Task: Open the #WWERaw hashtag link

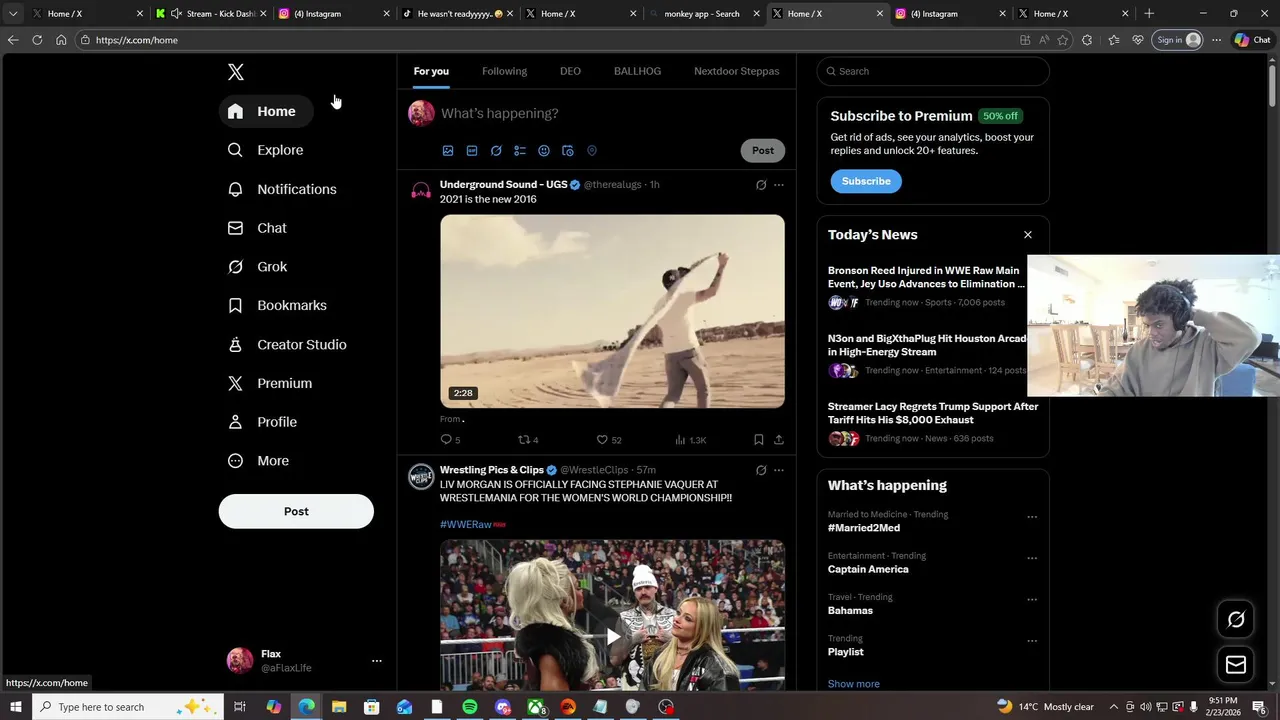Action: click(466, 525)
